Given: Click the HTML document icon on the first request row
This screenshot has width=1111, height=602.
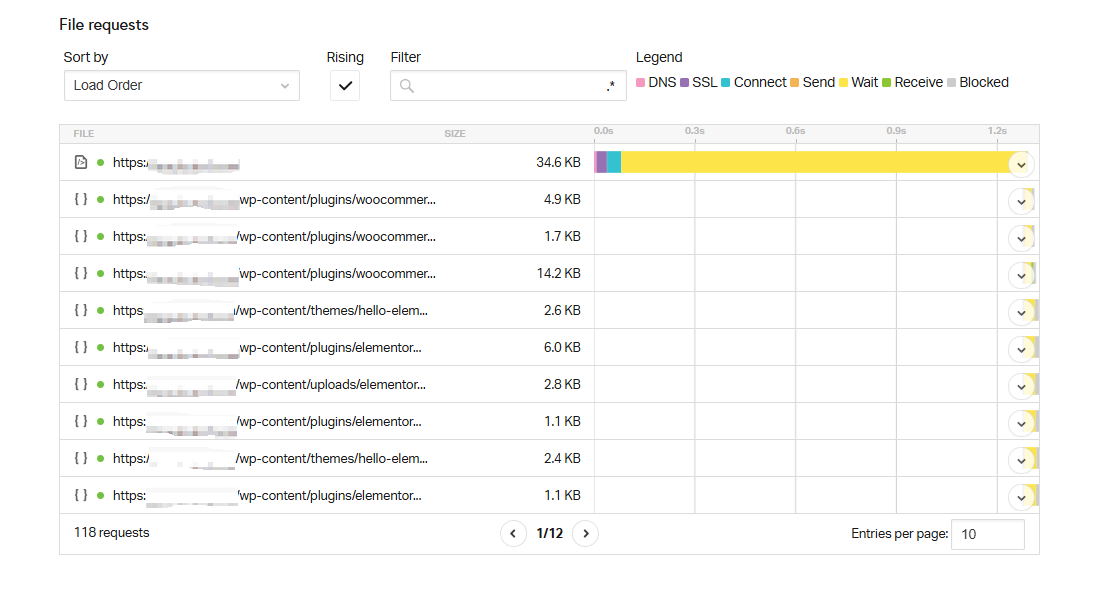Looking at the screenshot, I should [x=81, y=162].
